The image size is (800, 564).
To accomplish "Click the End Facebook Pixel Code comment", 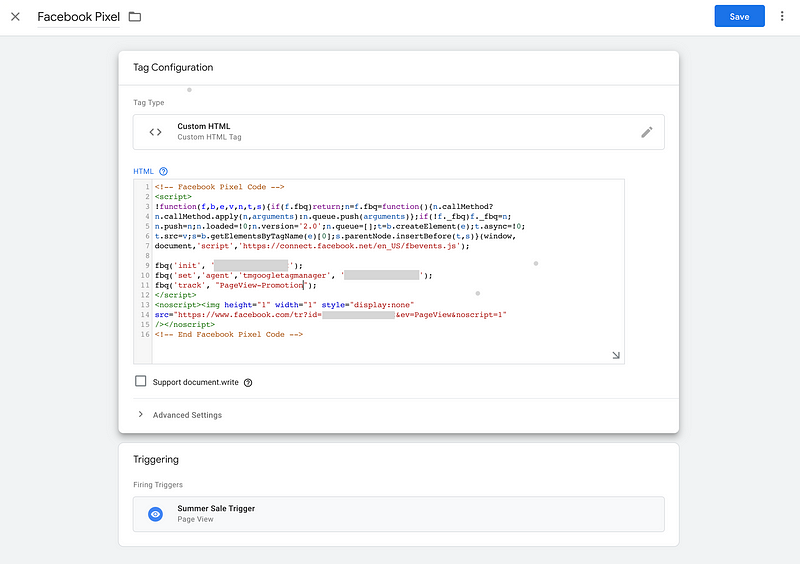I will pos(229,335).
